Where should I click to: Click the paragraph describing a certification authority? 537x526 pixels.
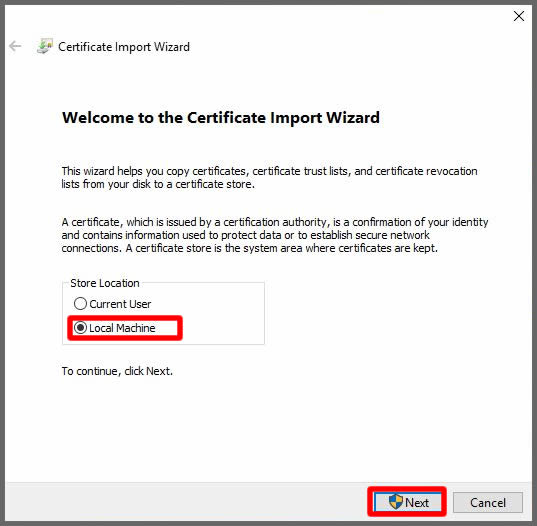275,235
